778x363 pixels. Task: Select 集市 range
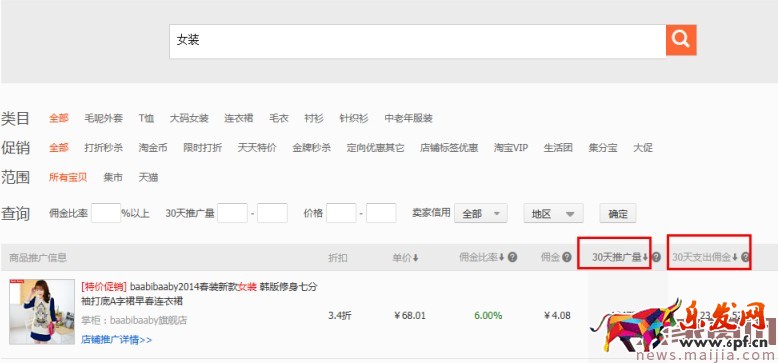113,177
